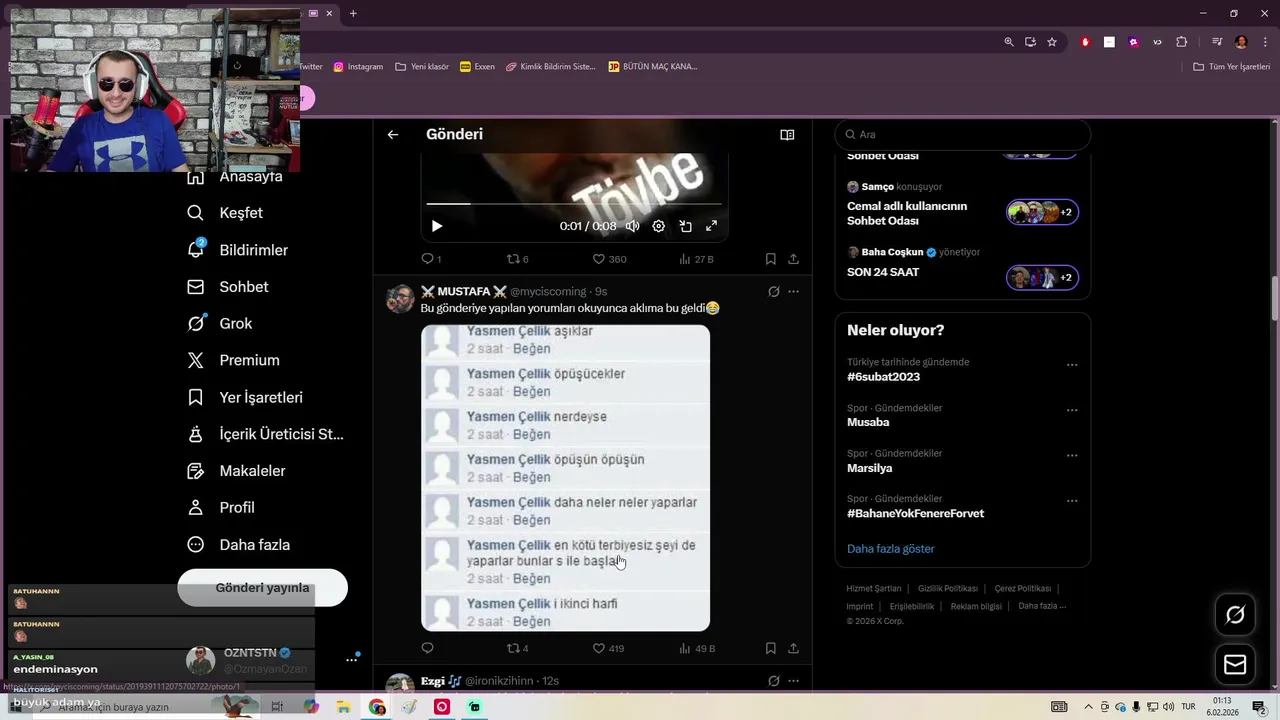The image size is (1280, 720).
Task: Play the Tövbe video
Action: click(436, 226)
